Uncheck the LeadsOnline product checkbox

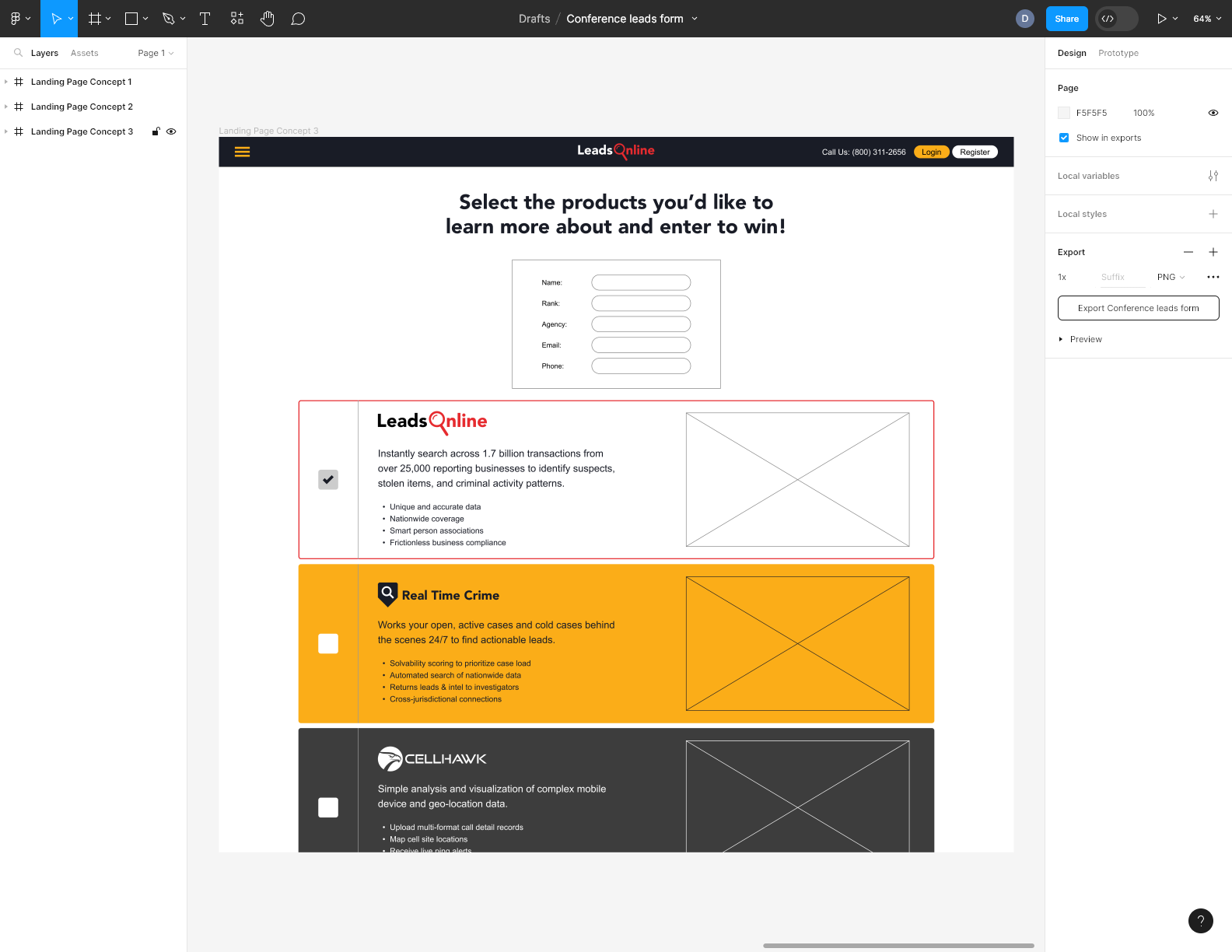[328, 480]
